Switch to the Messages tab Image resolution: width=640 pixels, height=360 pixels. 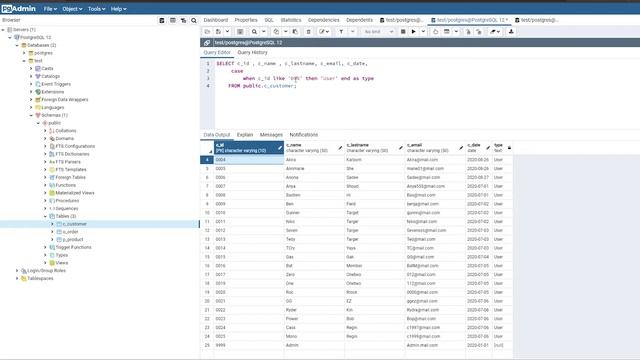[271, 135]
